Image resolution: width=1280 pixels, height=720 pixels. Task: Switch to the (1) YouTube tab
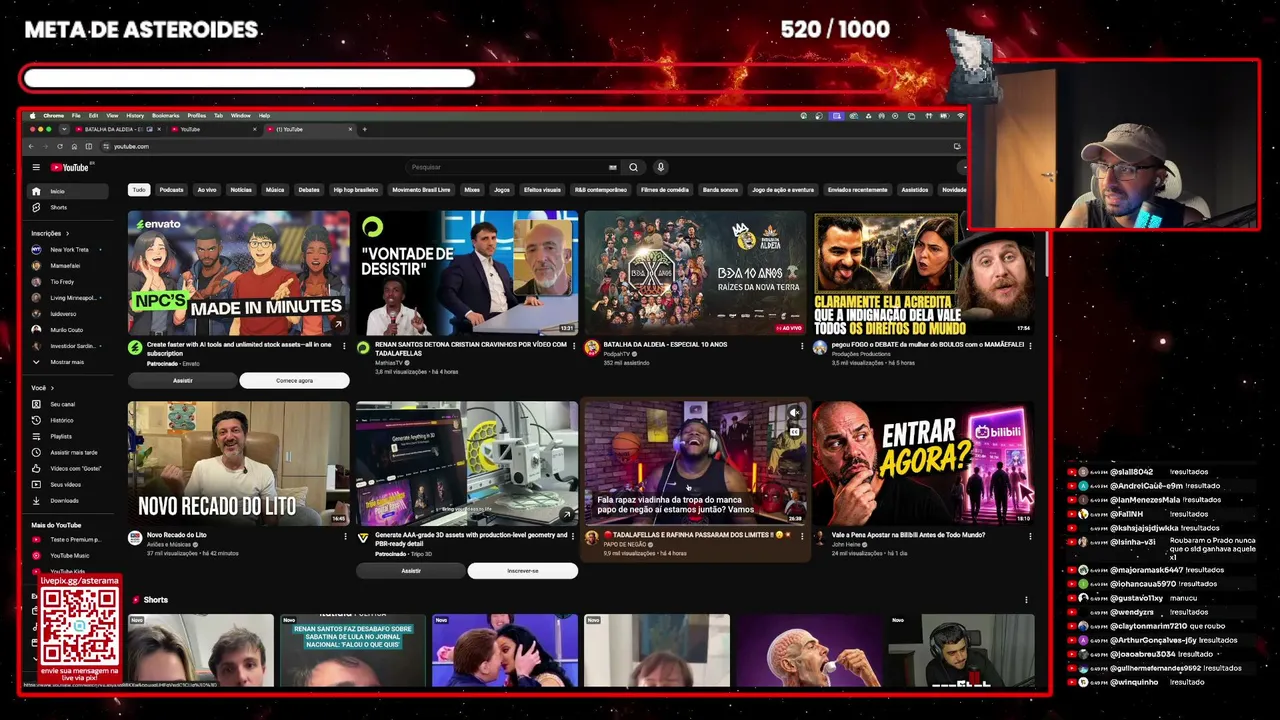[308, 129]
